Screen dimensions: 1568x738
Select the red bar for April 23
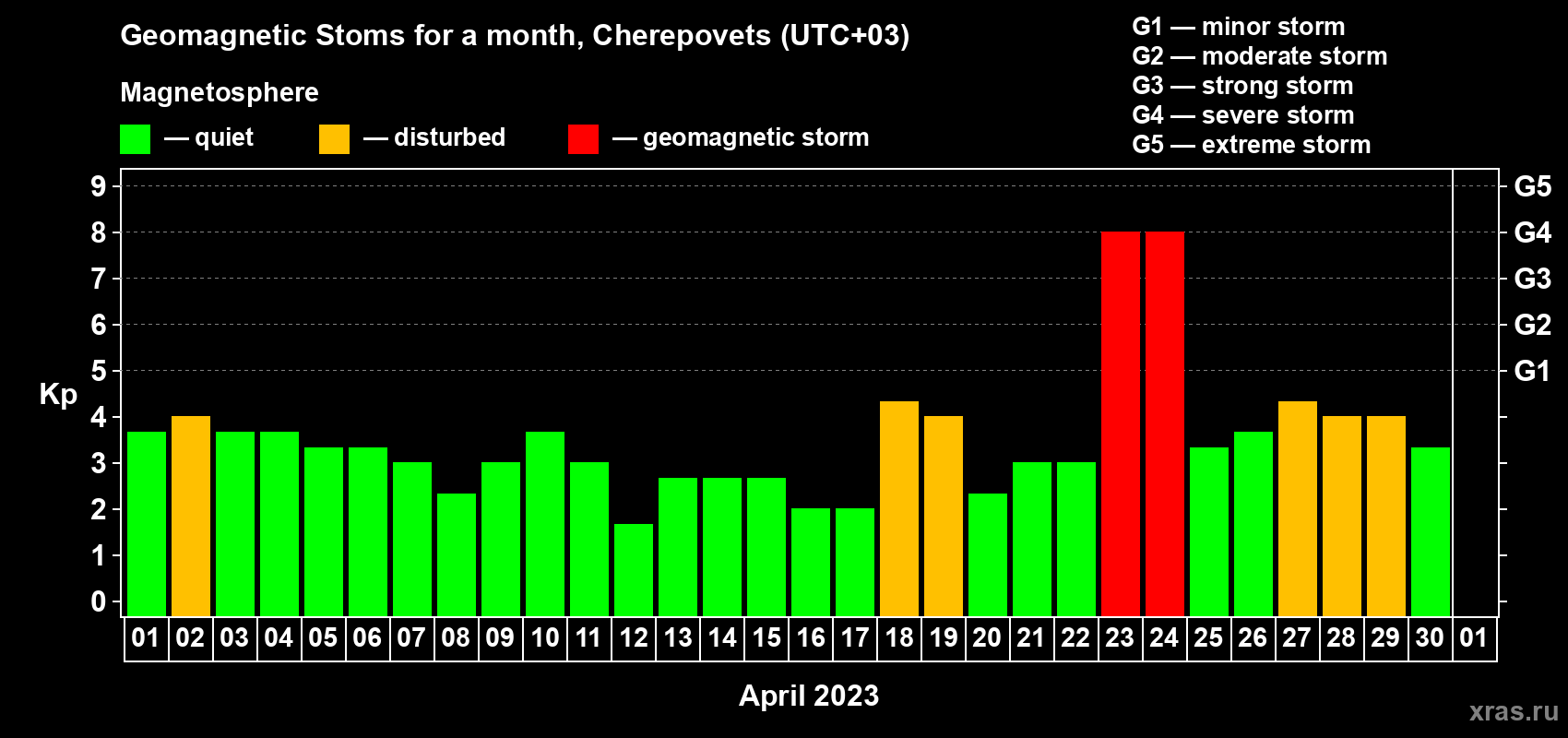(x=1121, y=424)
